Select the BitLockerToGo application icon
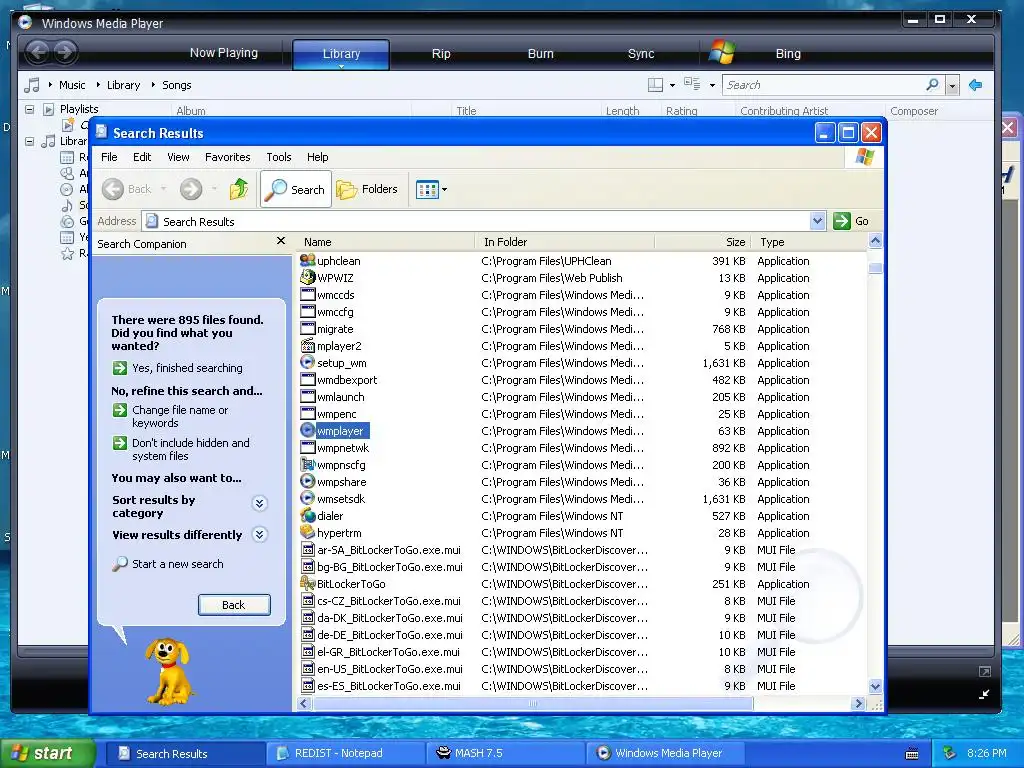The width and height of the screenshot is (1024, 768). point(308,583)
